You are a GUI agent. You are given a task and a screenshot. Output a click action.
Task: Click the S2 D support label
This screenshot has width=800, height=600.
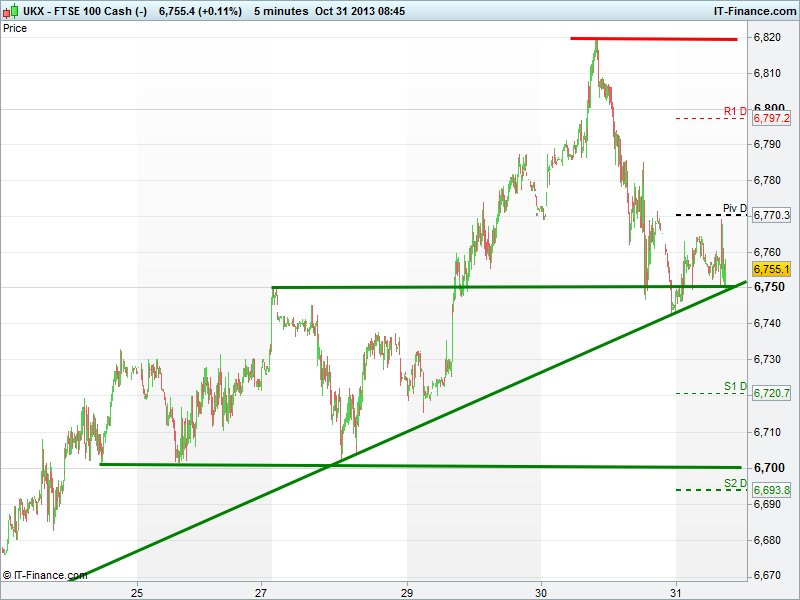point(735,483)
